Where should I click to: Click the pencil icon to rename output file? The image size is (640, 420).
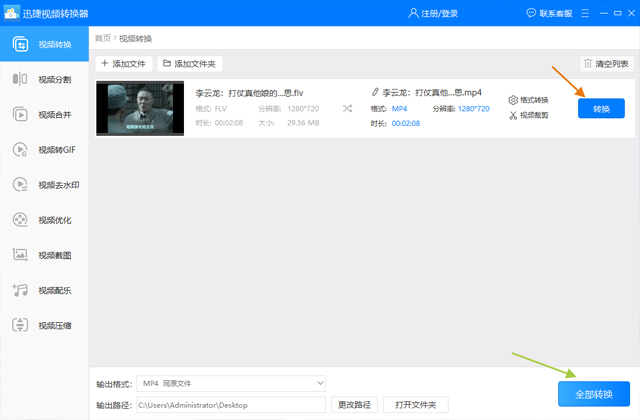coord(375,92)
